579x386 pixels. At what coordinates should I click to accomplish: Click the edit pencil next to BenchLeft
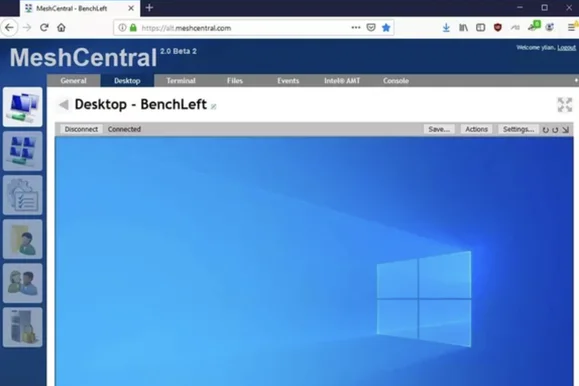(x=213, y=107)
